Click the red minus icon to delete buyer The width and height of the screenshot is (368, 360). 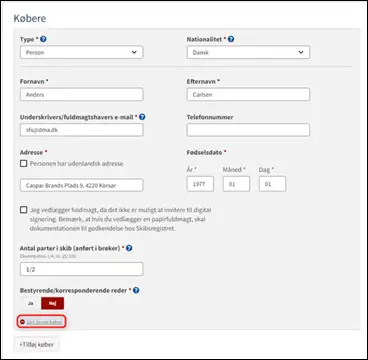point(23,322)
